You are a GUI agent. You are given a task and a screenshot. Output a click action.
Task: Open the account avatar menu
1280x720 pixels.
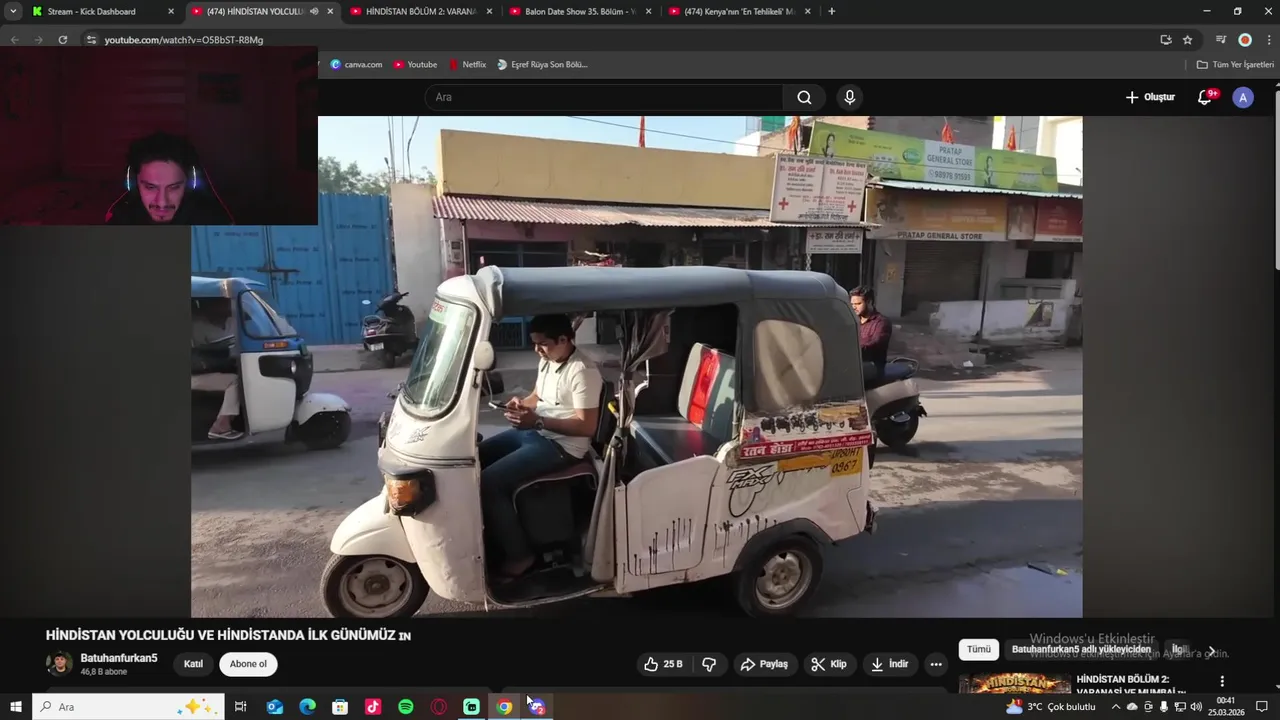[x=1243, y=97]
